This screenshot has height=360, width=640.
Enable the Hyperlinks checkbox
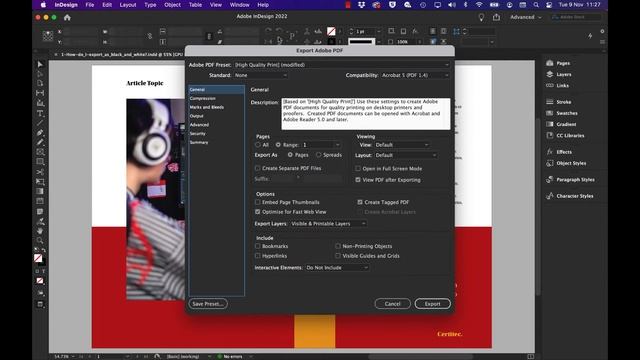(x=258, y=256)
